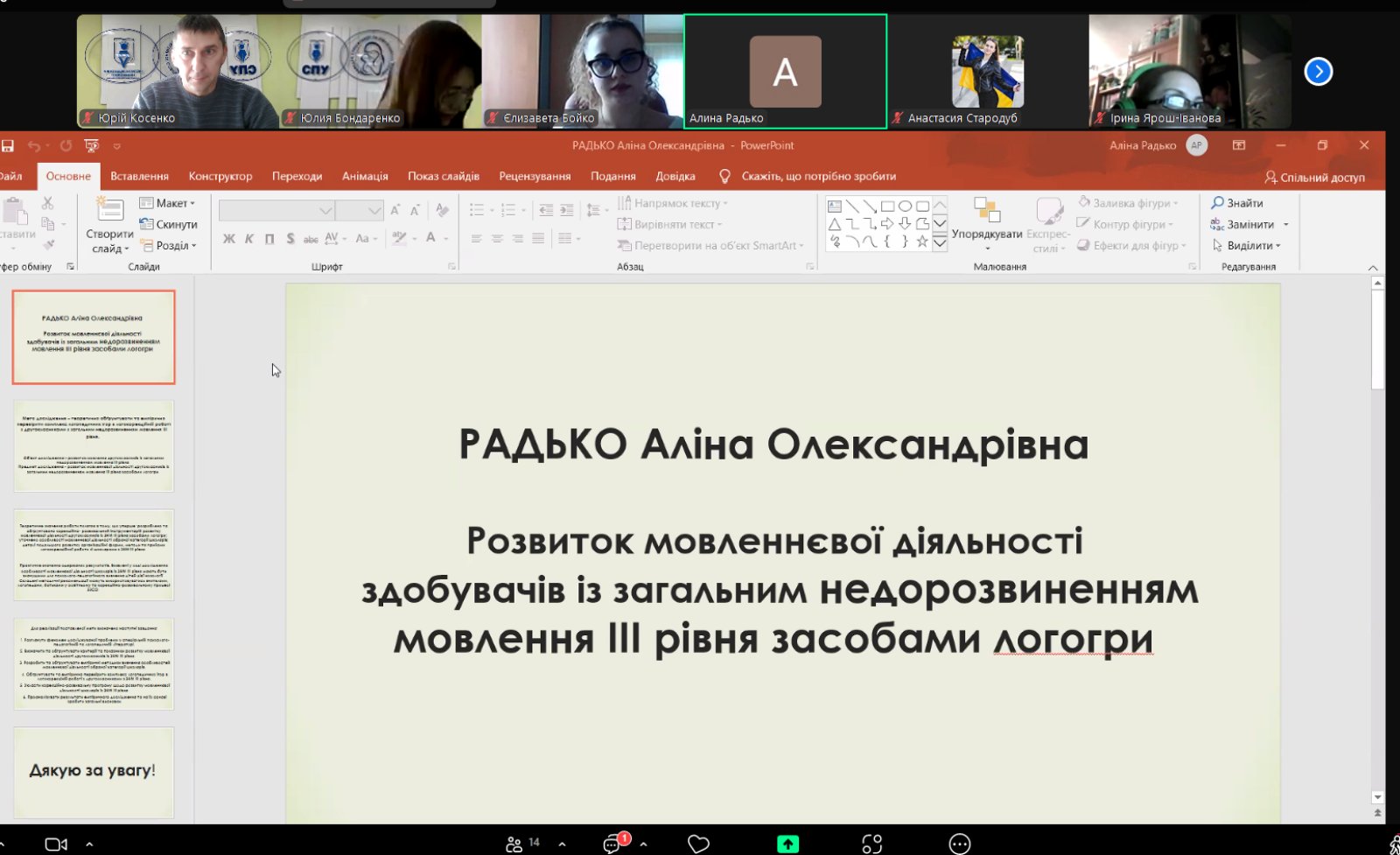This screenshot has width=1400, height=855.
Task: Toggle the Zoom video camera button
Action: [x=56, y=844]
